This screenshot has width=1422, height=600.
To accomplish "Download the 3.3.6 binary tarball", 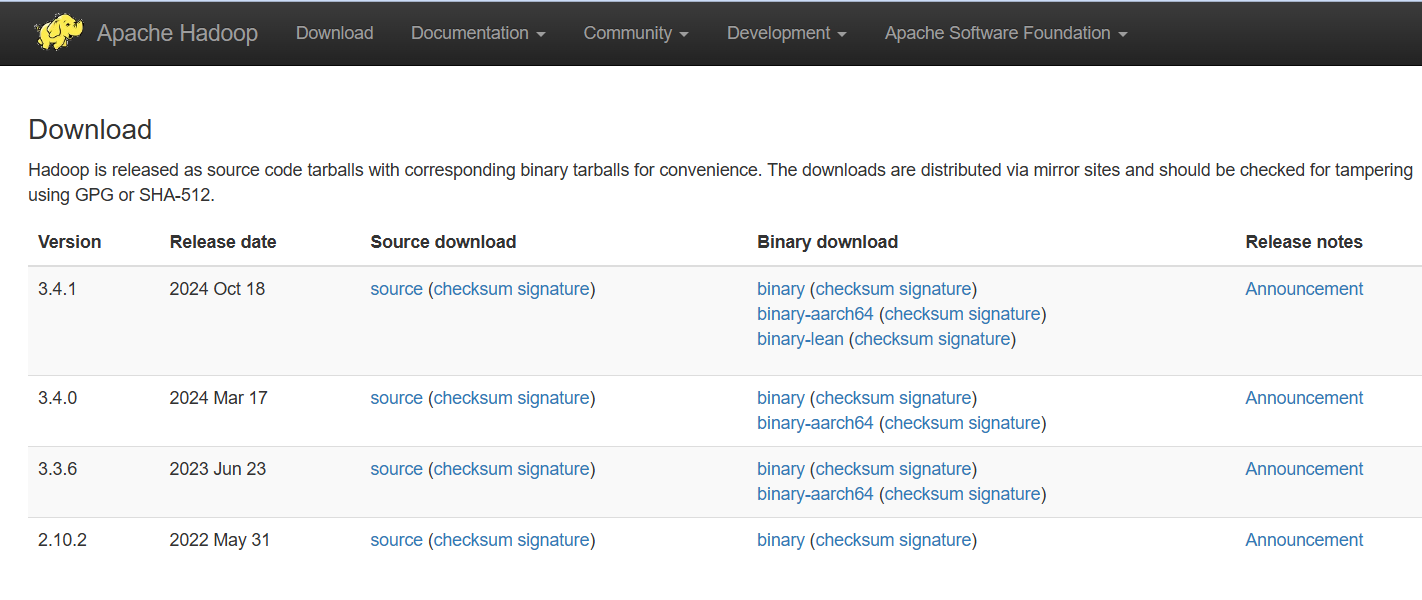I will 780,469.
